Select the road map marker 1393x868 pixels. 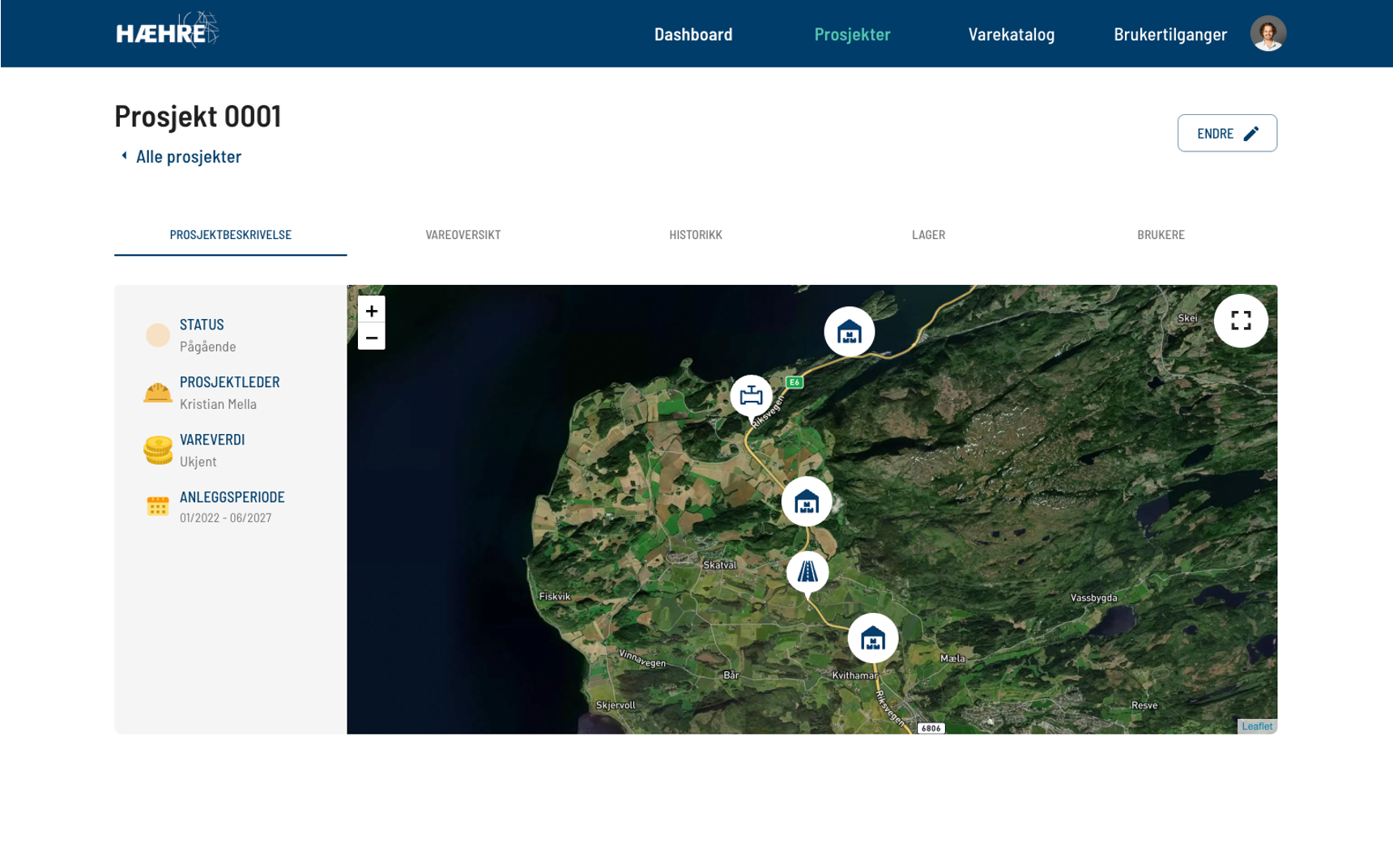[807, 572]
